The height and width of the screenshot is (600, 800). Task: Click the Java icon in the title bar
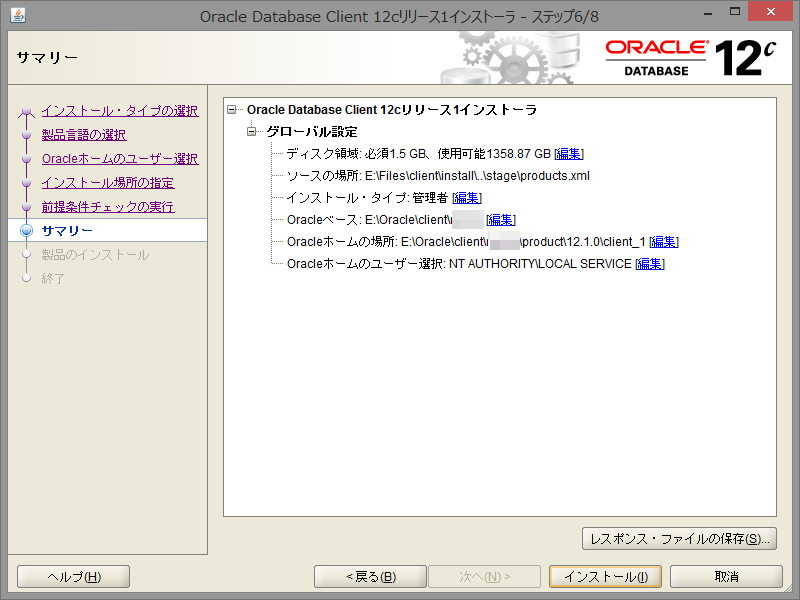point(18,15)
